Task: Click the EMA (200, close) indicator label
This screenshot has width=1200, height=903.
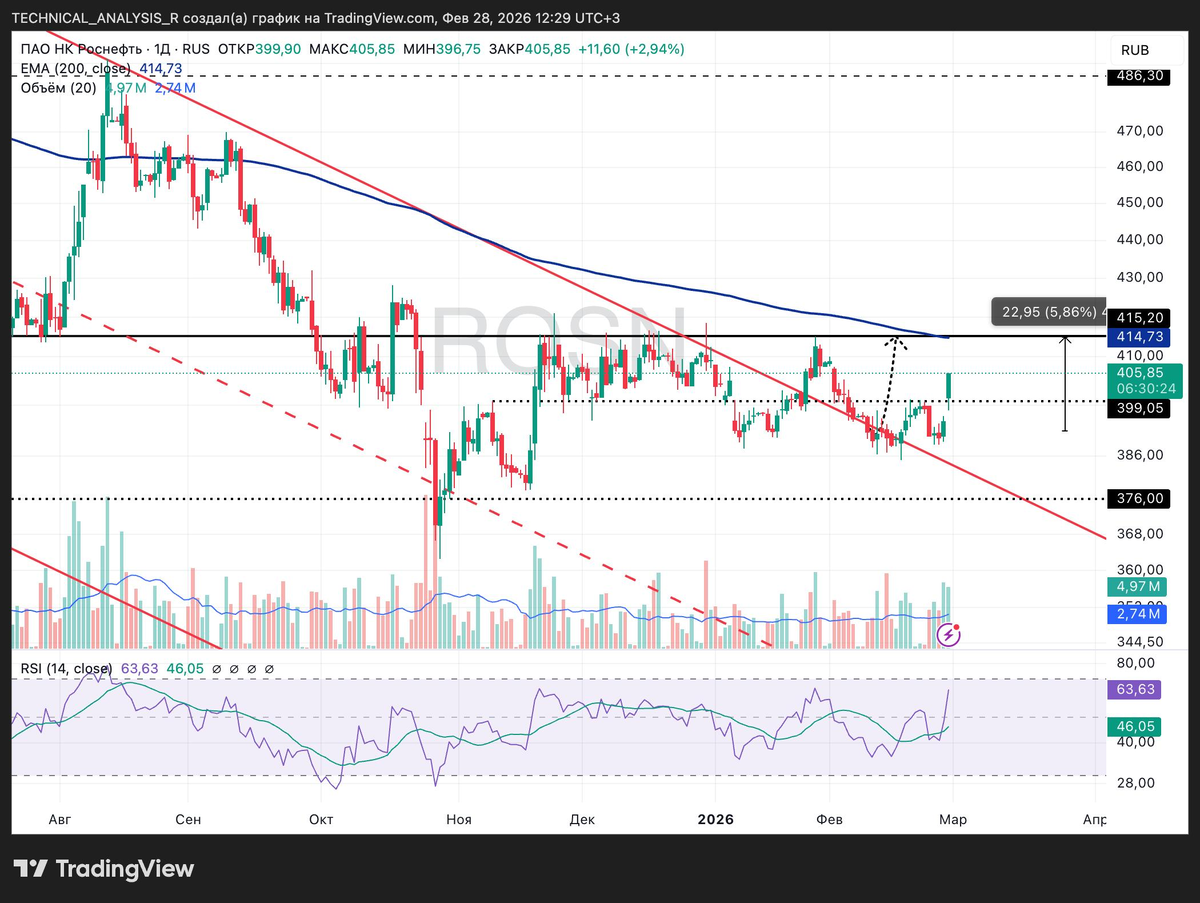Action: pyautogui.click(x=76, y=68)
